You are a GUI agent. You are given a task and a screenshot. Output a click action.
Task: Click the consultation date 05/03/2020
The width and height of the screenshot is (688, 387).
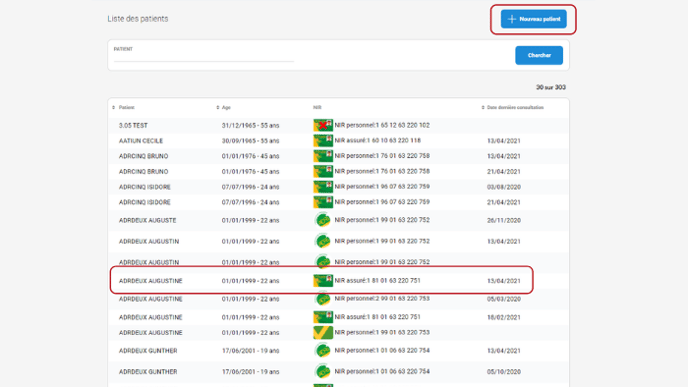point(504,299)
